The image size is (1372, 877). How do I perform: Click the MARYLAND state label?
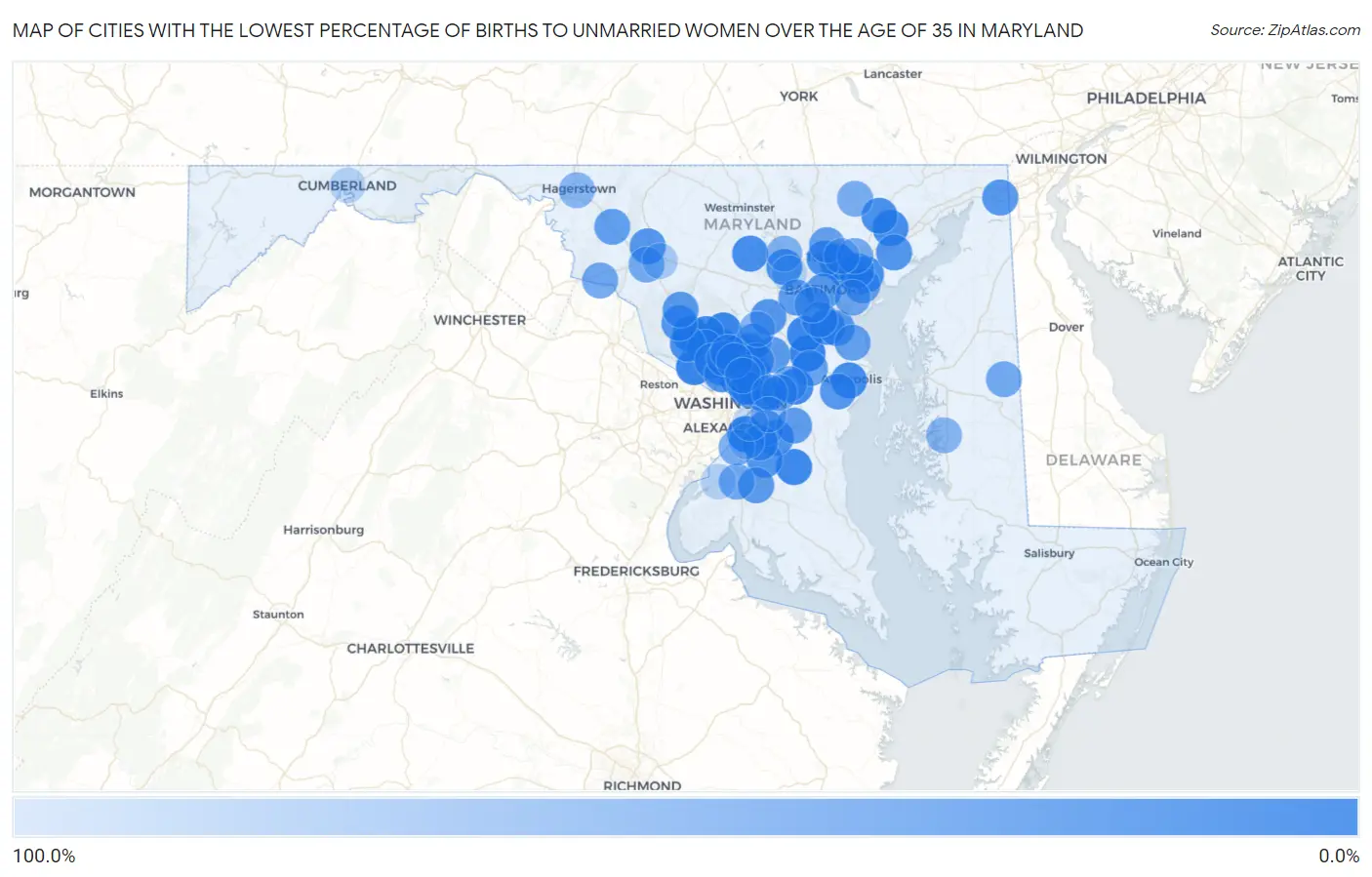pyautogui.click(x=752, y=224)
